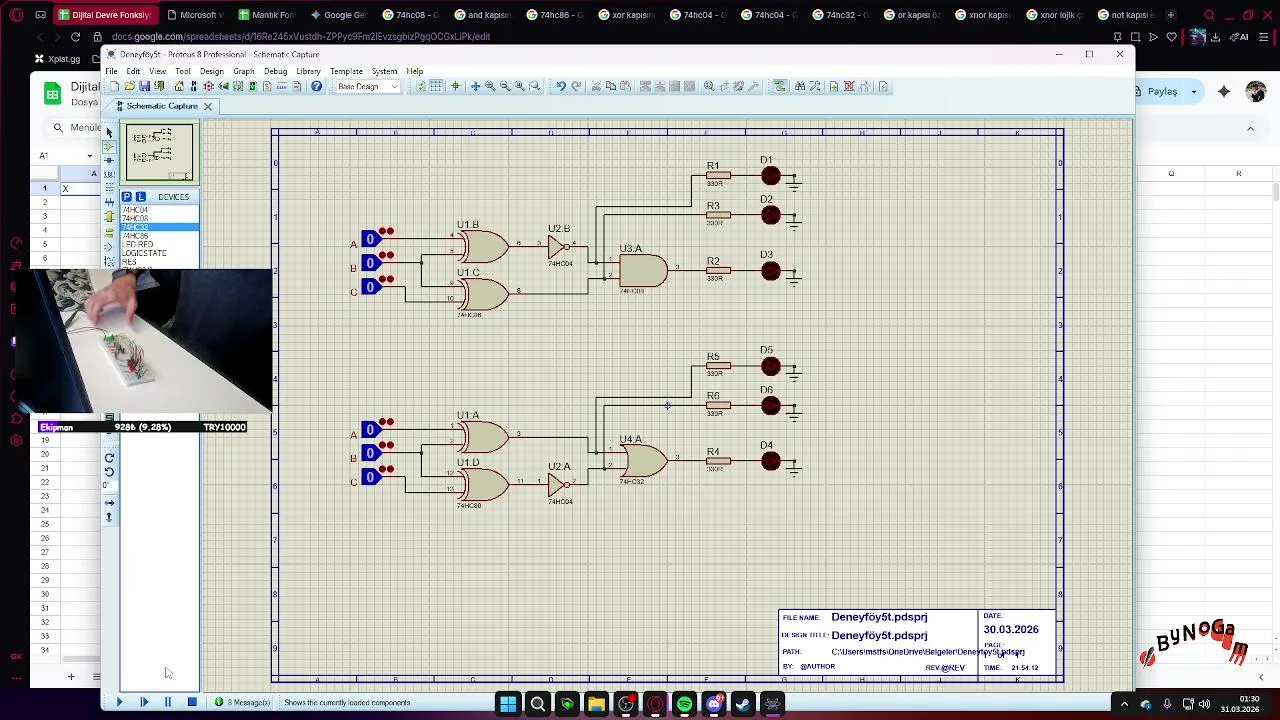Click the overview schematic thumbnail

[x=159, y=152]
